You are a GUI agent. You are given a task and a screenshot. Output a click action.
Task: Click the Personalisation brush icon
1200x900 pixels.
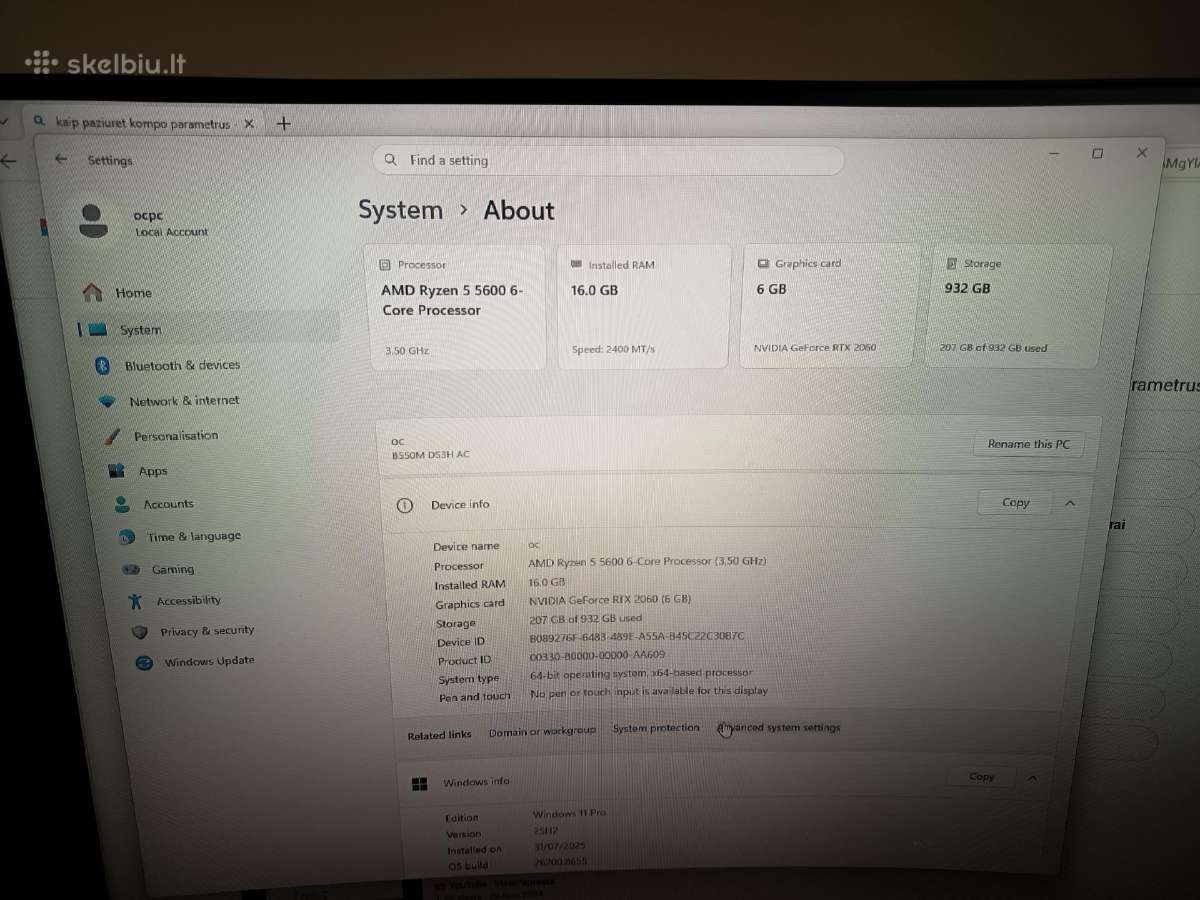pos(113,436)
